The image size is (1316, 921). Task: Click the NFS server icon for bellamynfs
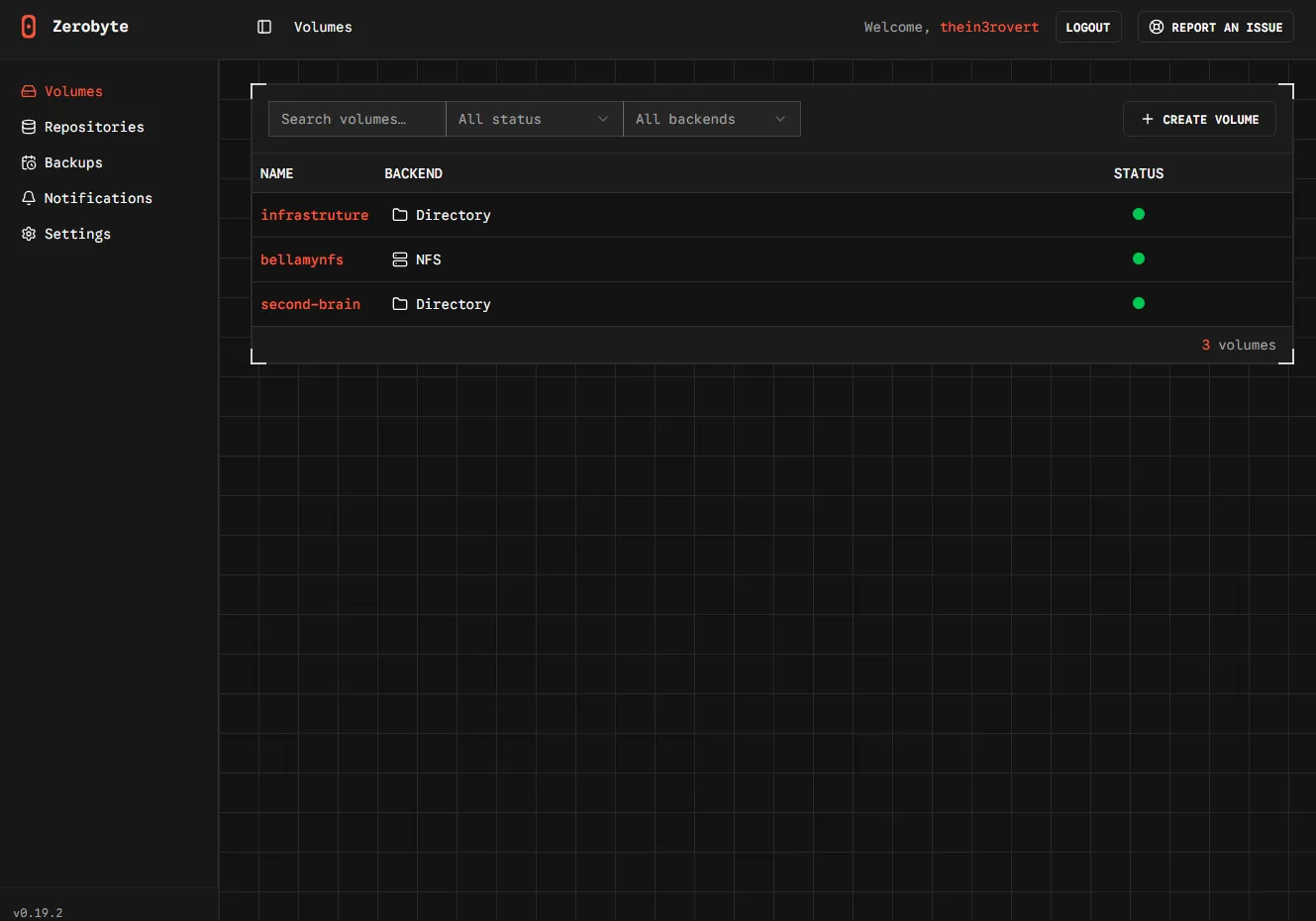tap(400, 259)
